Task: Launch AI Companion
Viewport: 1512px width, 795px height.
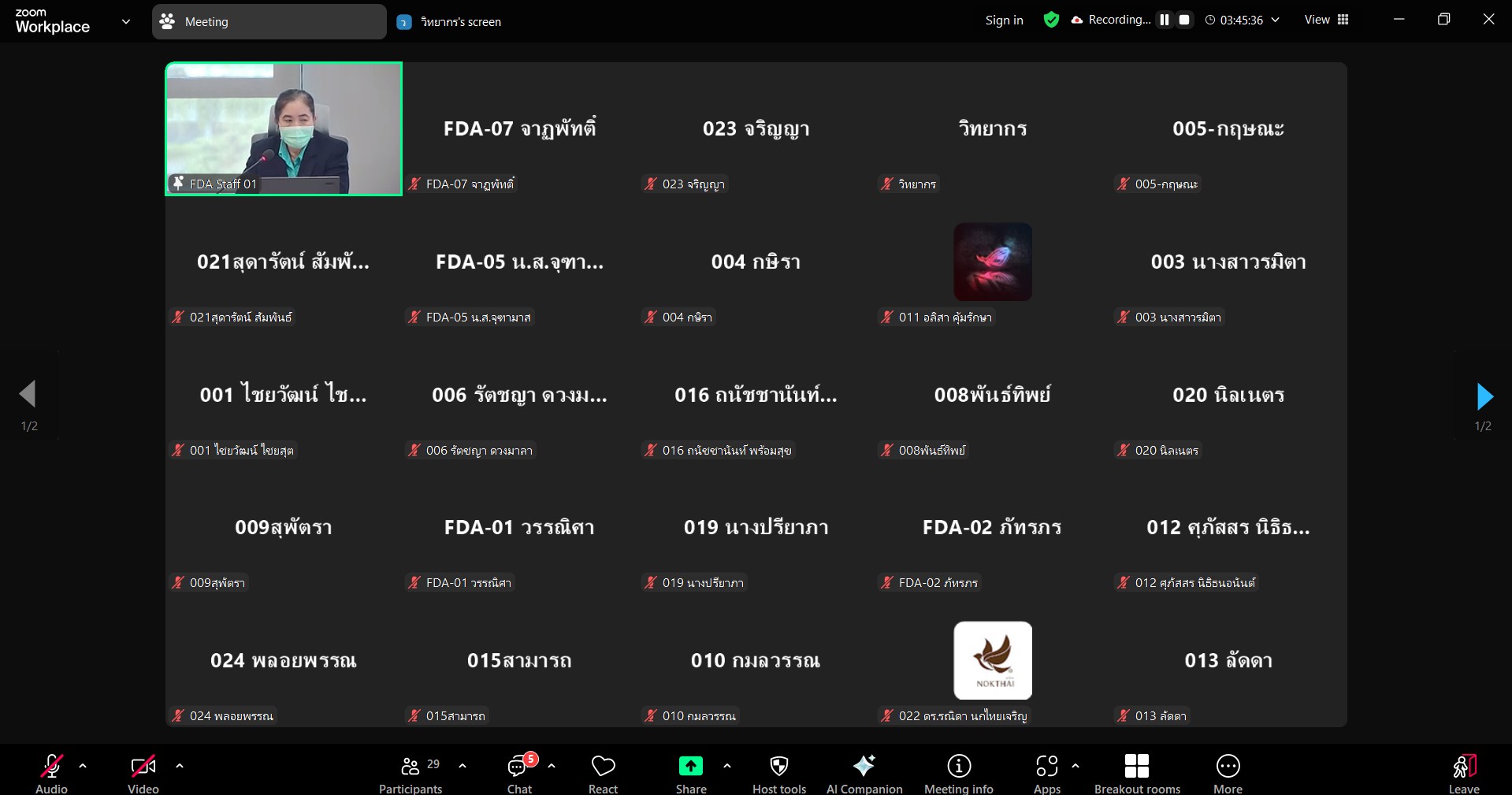Action: point(864,772)
